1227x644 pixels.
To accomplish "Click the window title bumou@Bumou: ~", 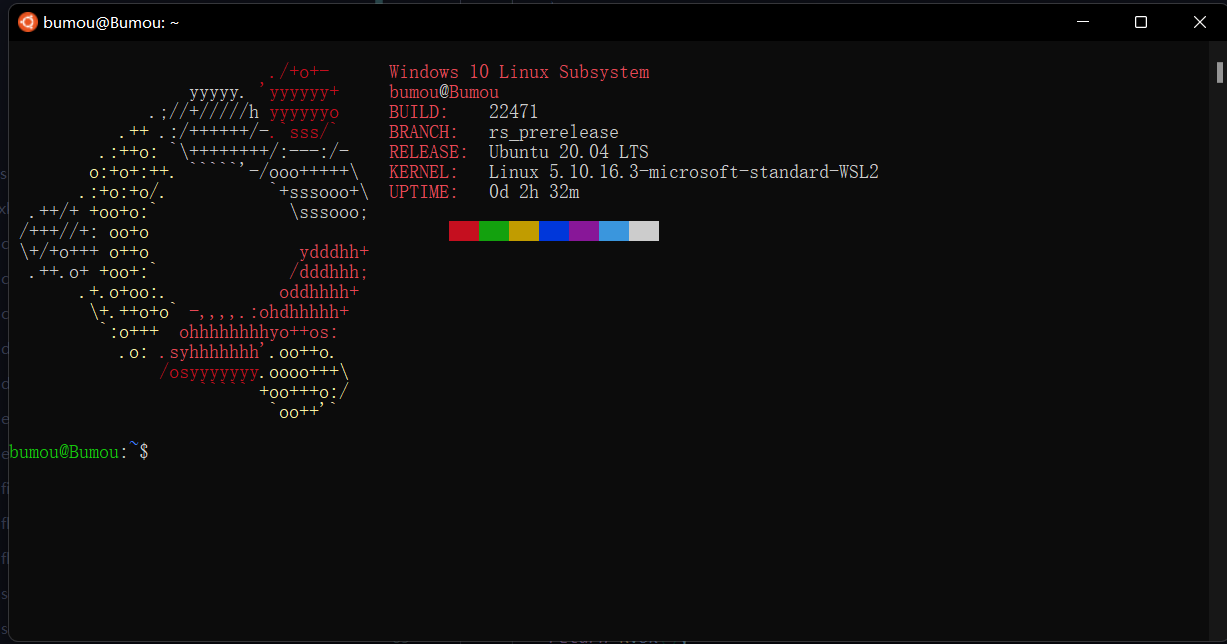I will [x=113, y=21].
